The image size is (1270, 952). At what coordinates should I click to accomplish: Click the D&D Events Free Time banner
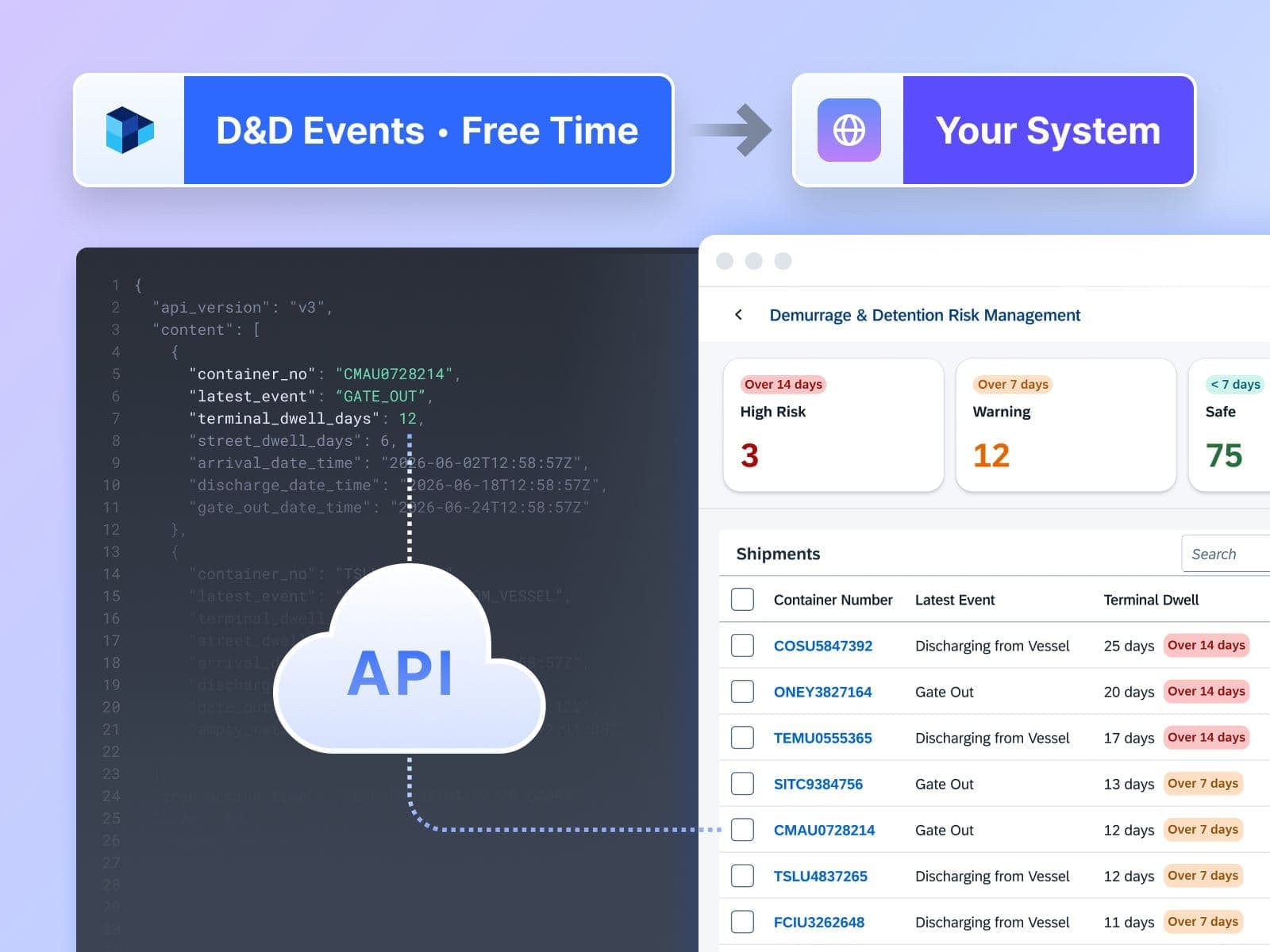click(428, 130)
